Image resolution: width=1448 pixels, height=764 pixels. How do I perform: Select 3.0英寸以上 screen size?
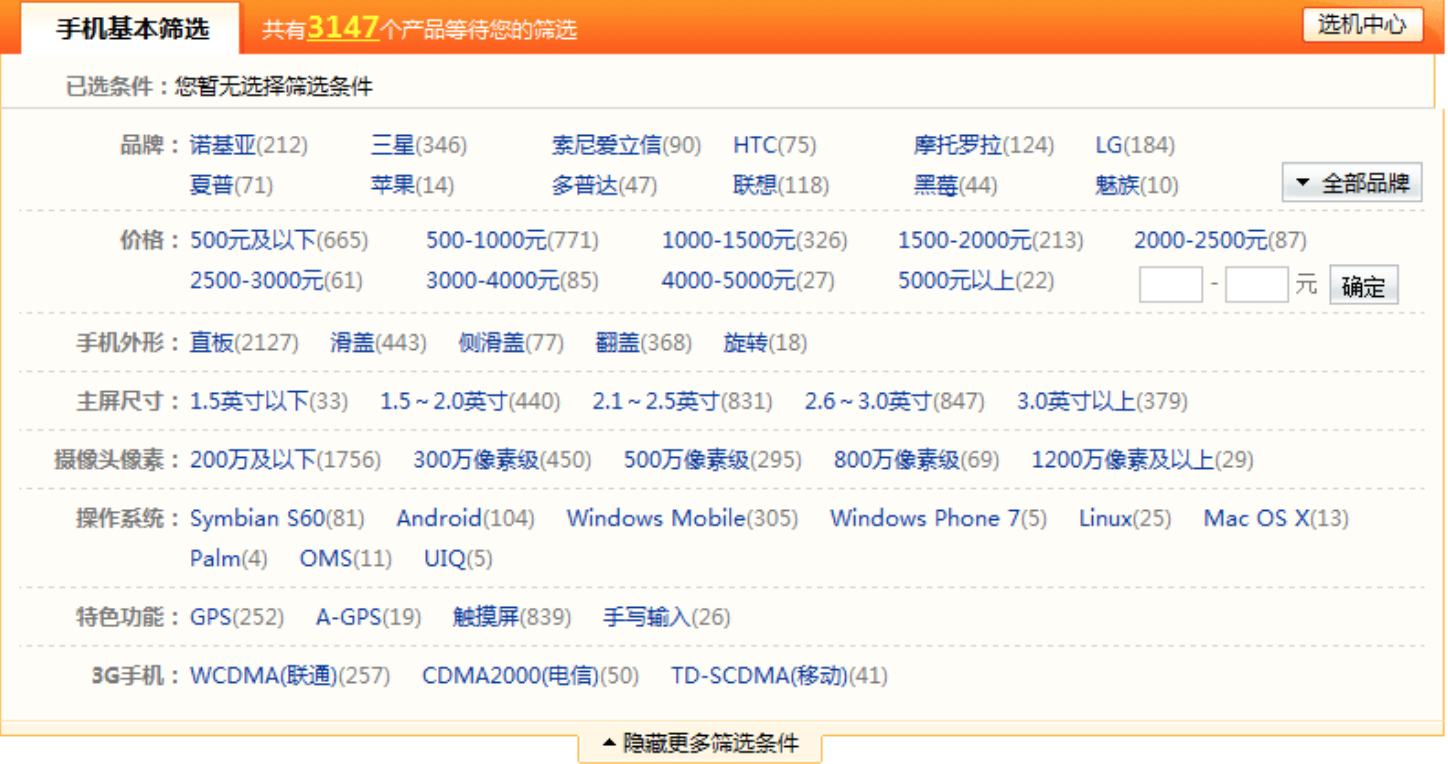pos(1076,402)
